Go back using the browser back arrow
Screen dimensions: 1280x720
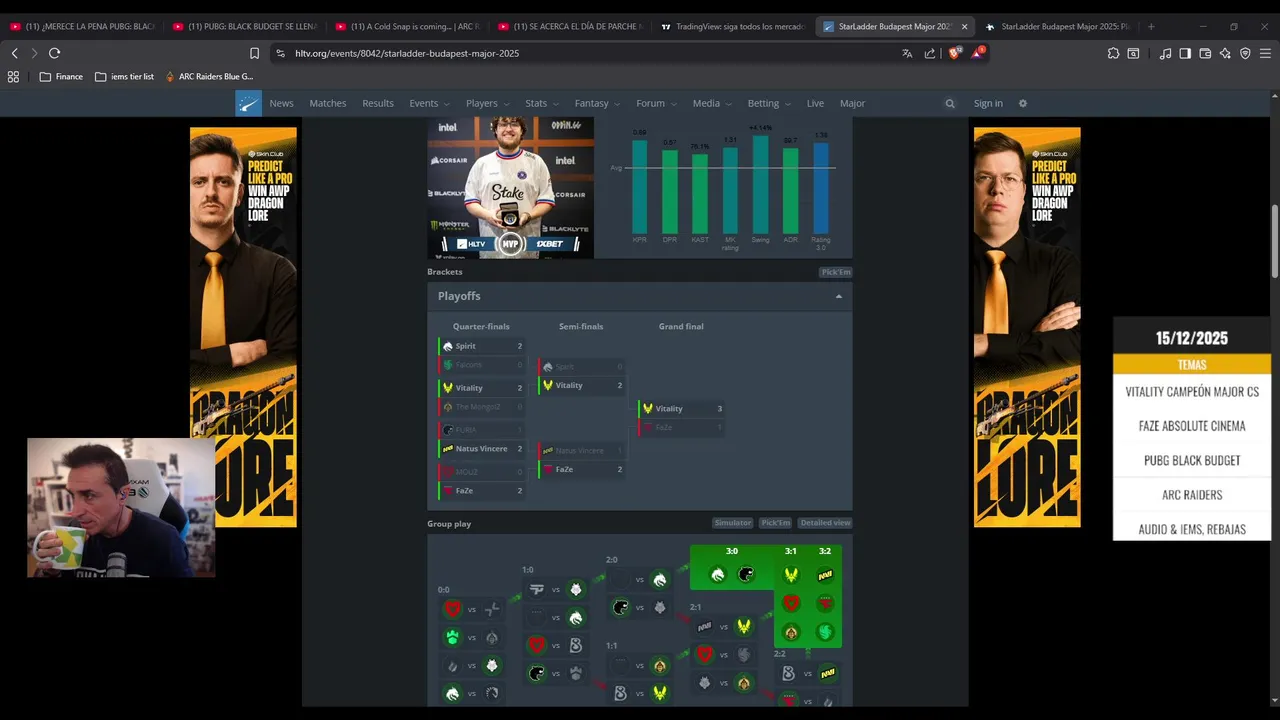[x=14, y=53]
